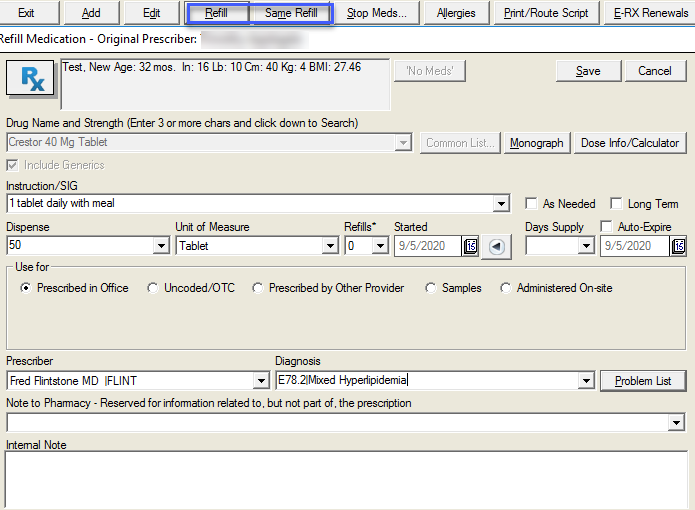Screen dimensions: 695x510
Task: Click the Rx prescription icon
Action: pyautogui.click(x=29, y=79)
